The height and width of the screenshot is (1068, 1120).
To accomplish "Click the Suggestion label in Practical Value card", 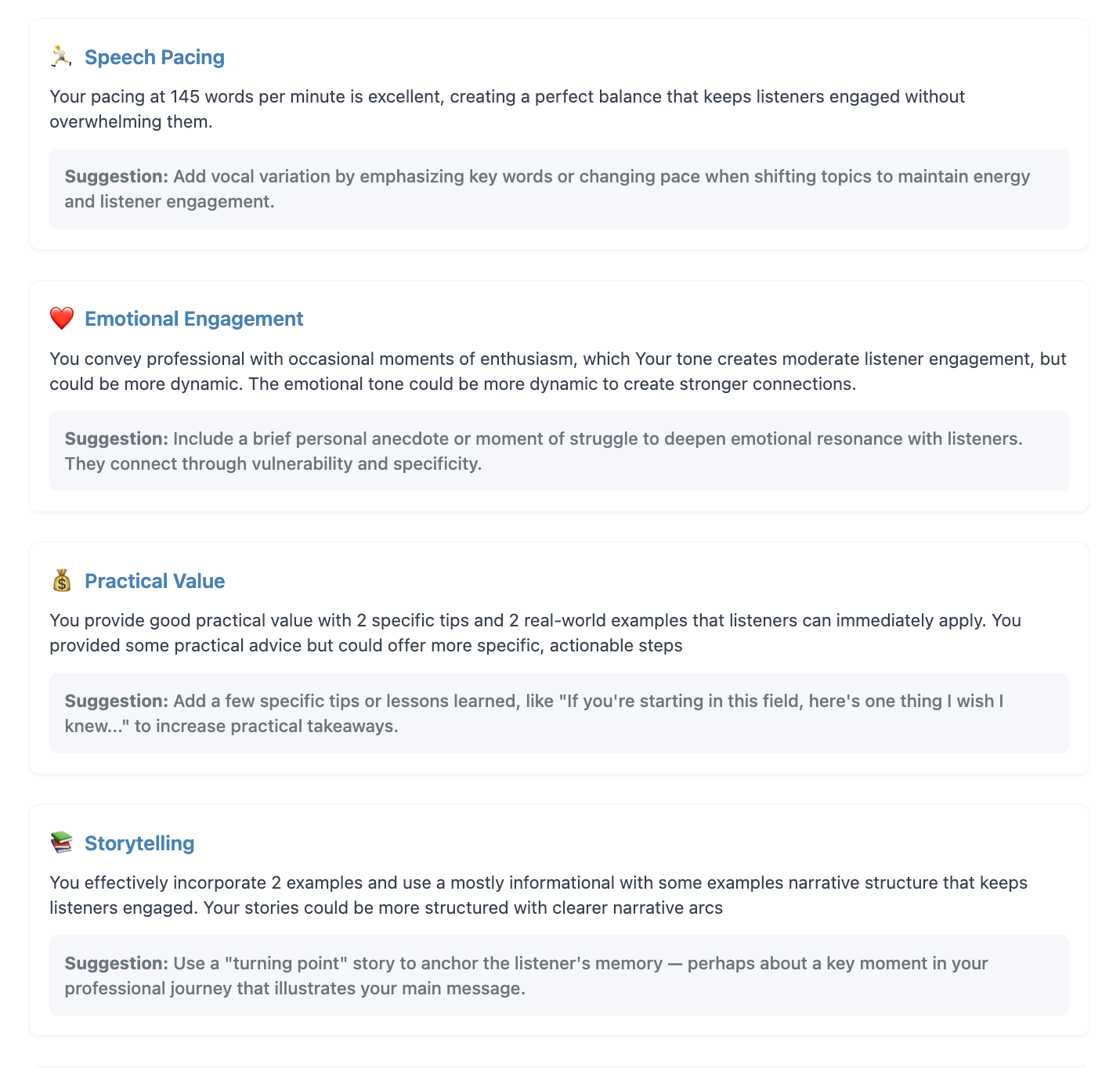I will (x=117, y=701).
